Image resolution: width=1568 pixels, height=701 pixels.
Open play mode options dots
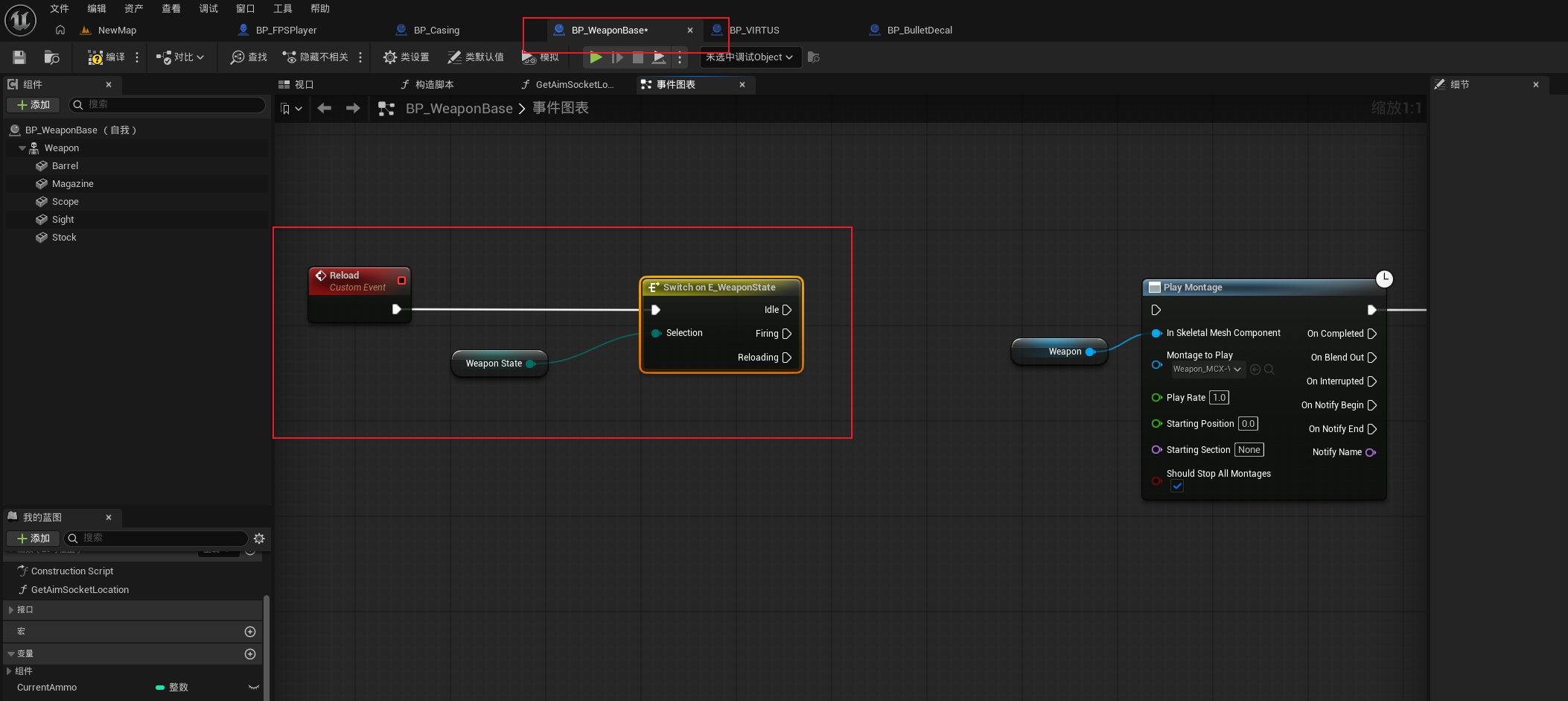(x=680, y=57)
